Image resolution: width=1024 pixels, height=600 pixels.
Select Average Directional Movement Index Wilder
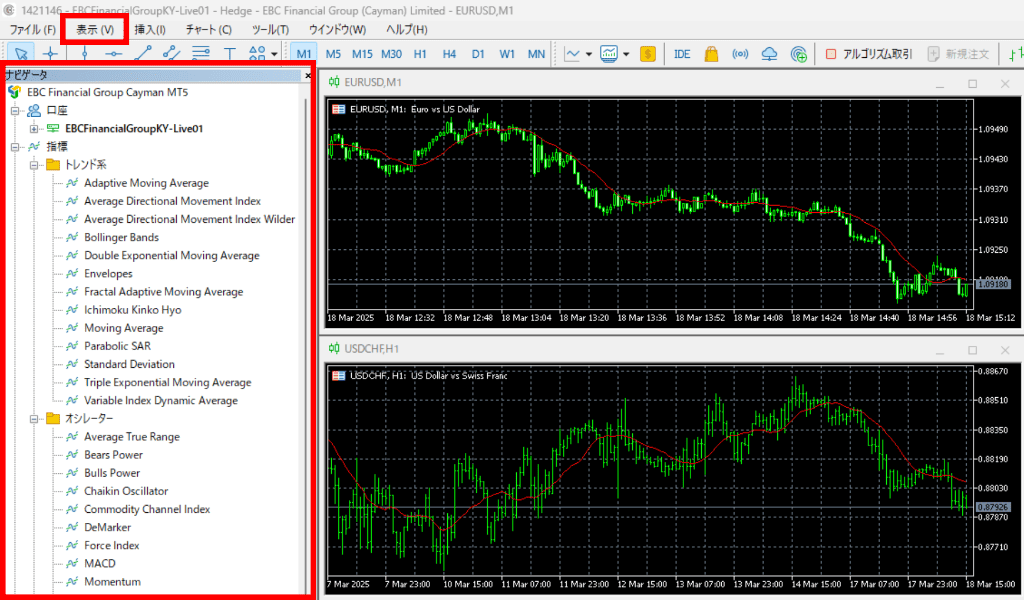coord(189,219)
